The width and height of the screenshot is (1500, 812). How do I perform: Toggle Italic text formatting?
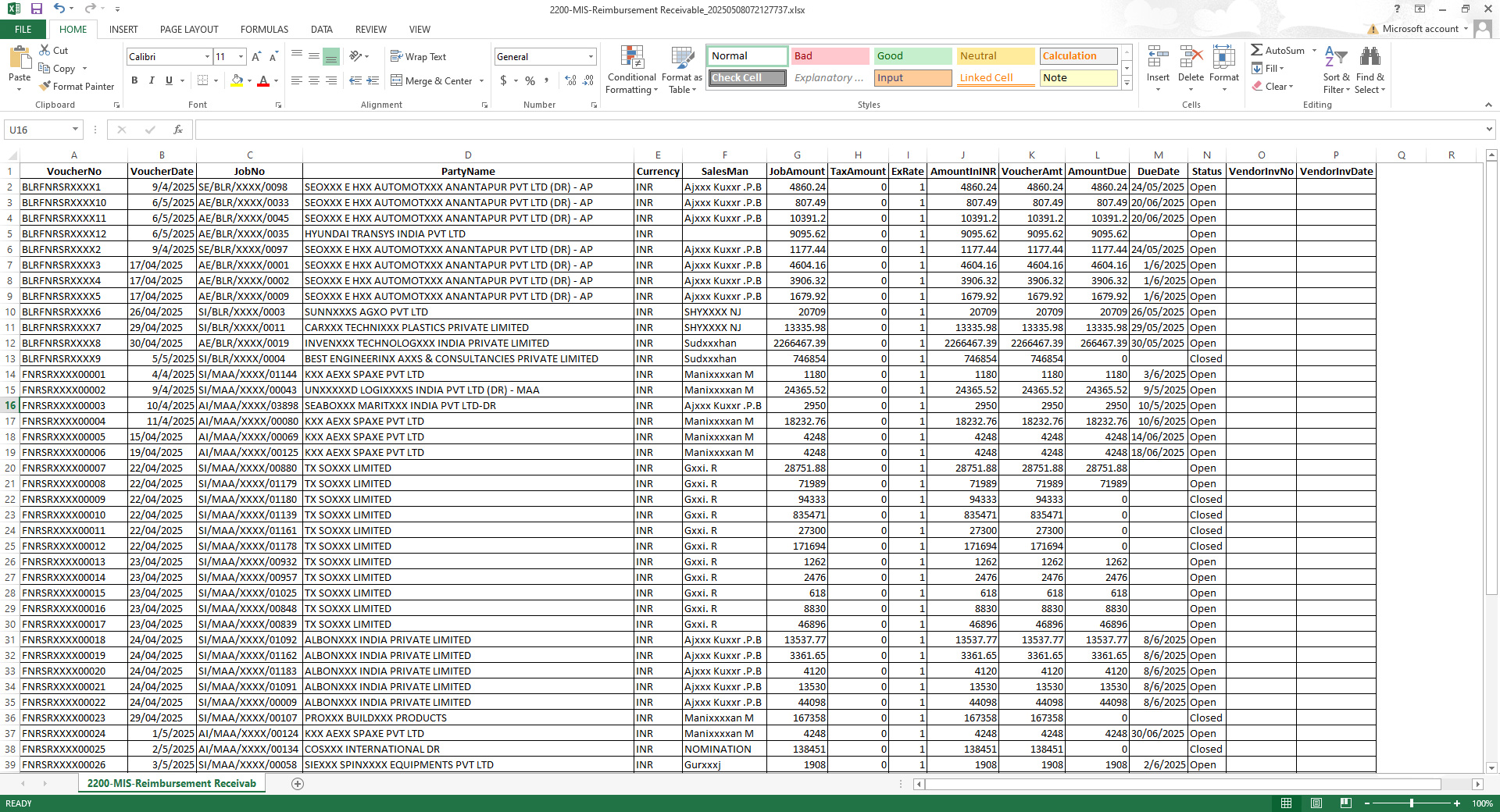click(152, 80)
